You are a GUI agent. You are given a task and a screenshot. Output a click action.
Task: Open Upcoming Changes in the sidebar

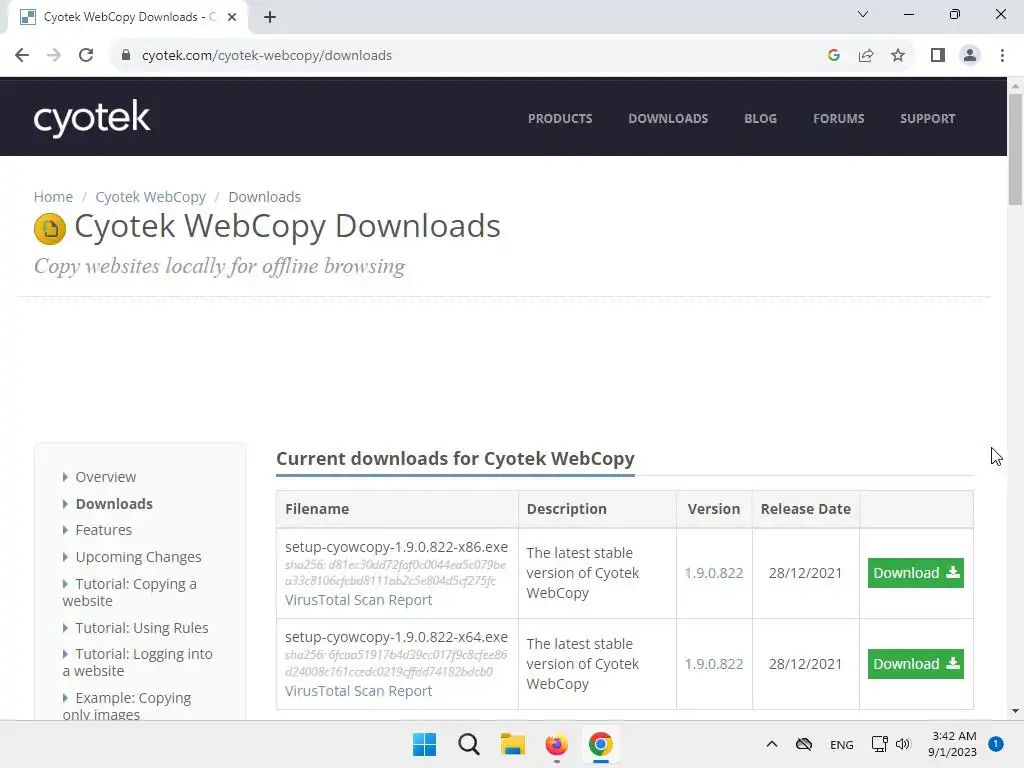pyautogui.click(x=138, y=557)
